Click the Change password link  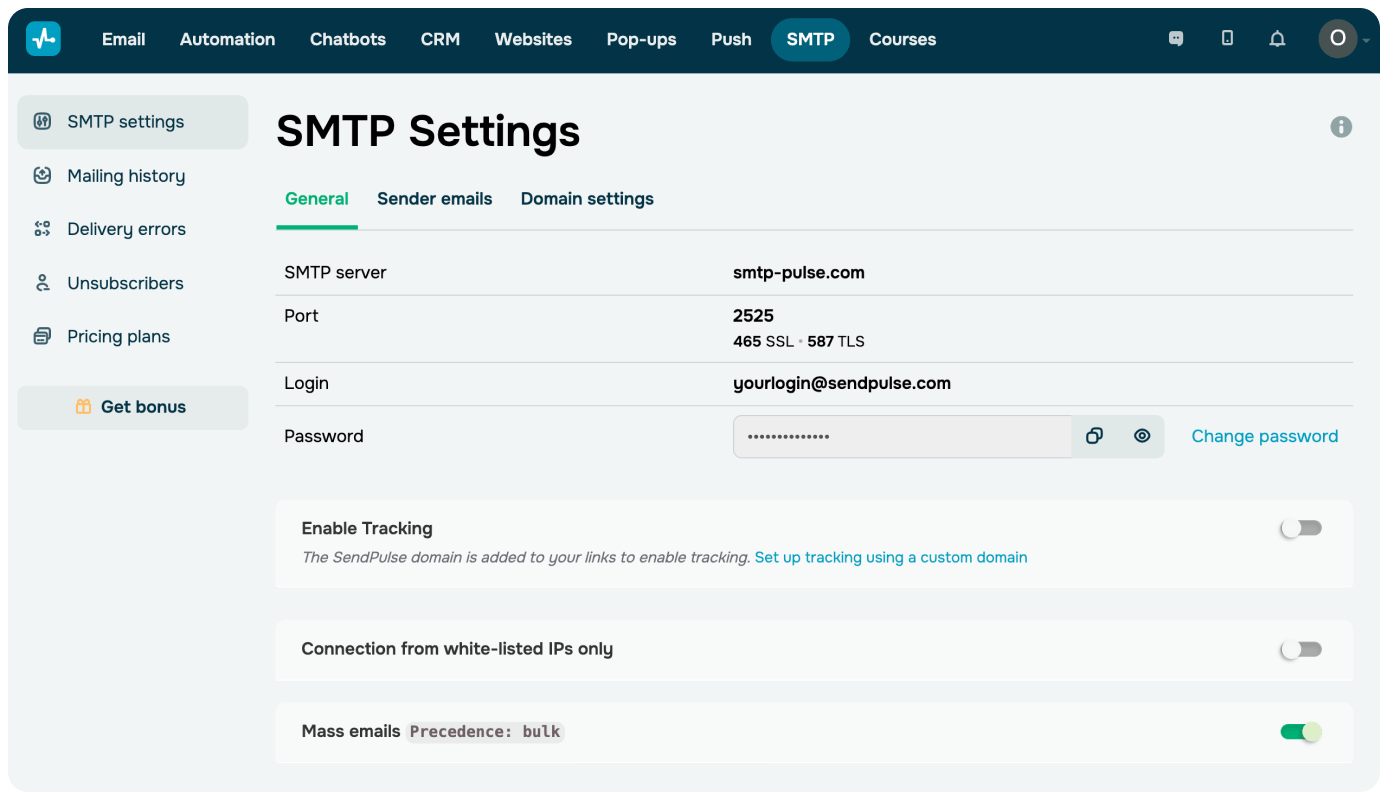[x=1264, y=436]
